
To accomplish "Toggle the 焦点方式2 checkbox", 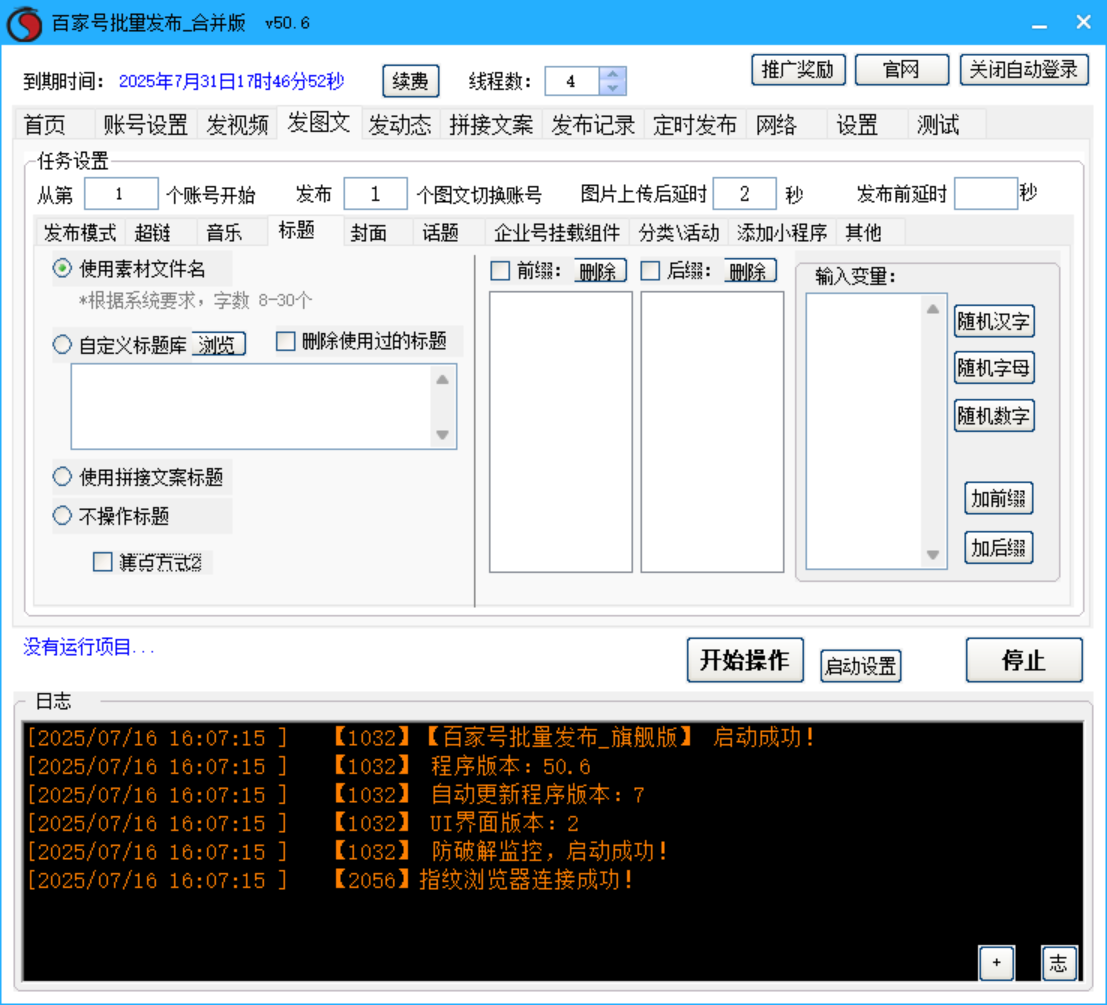I will 102,562.
